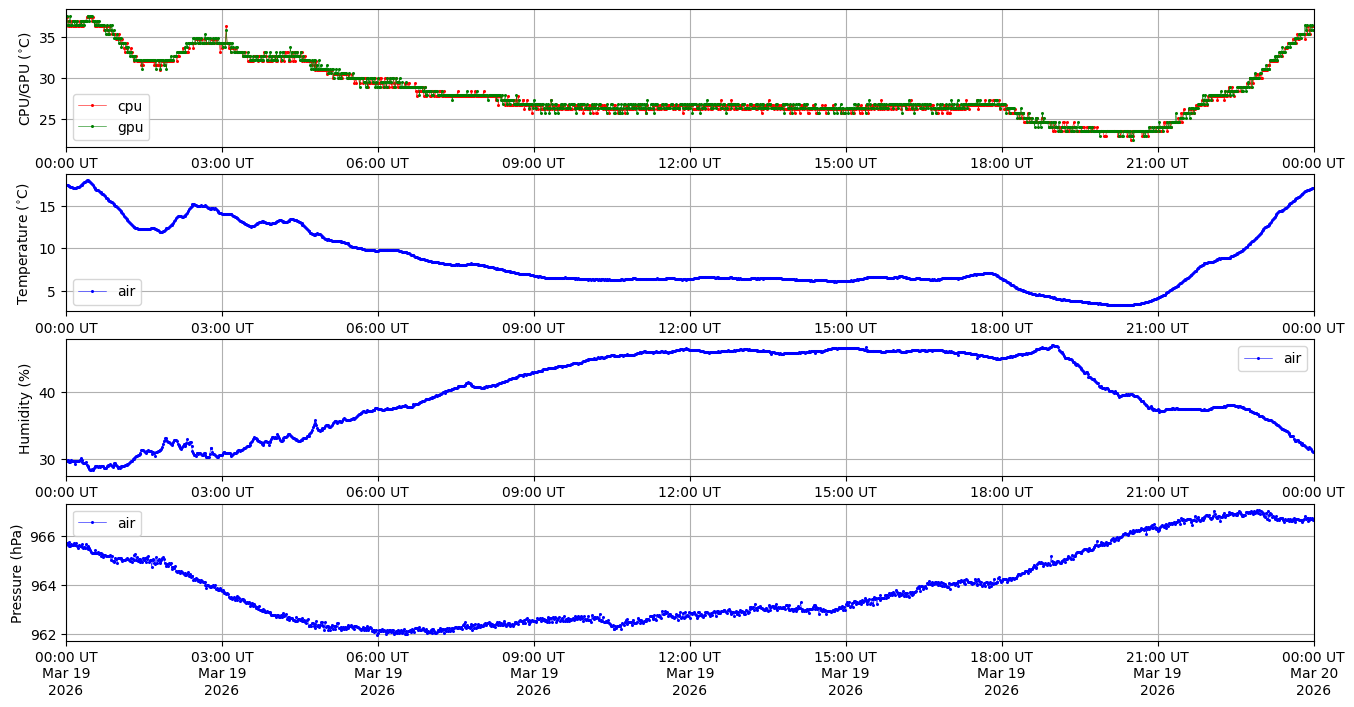The width and height of the screenshot is (1354, 707).
Task: Click the "Pressure (hPa)" y-axis label
Action: pos(17,573)
